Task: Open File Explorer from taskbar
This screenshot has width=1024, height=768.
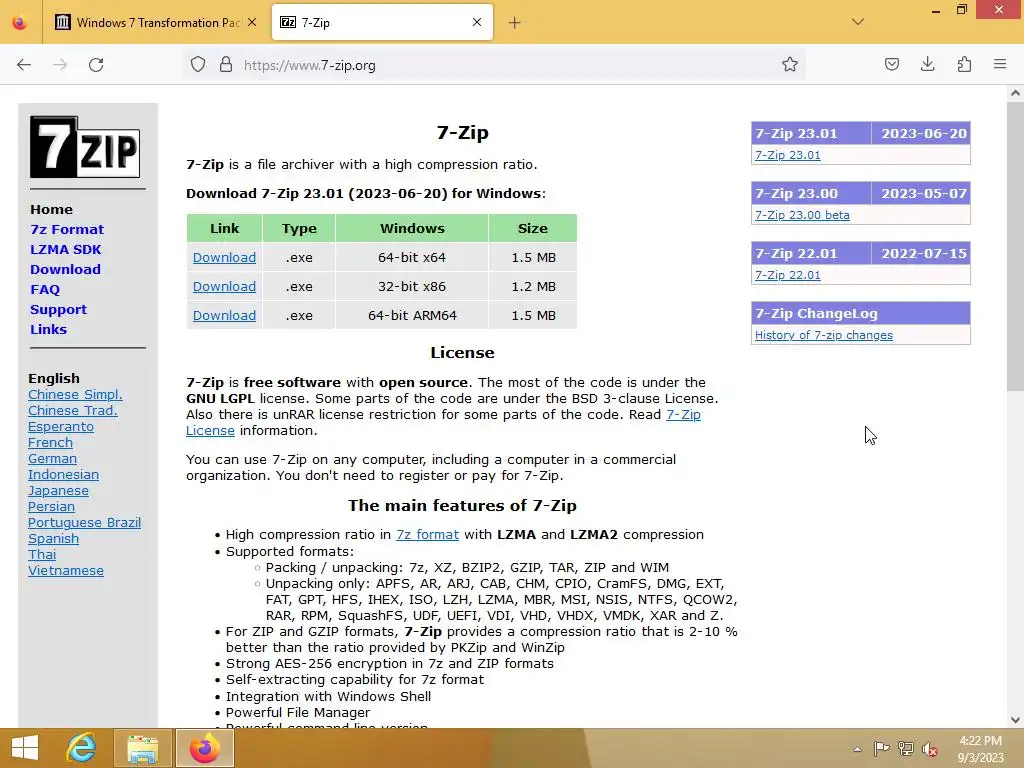Action: click(x=142, y=748)
